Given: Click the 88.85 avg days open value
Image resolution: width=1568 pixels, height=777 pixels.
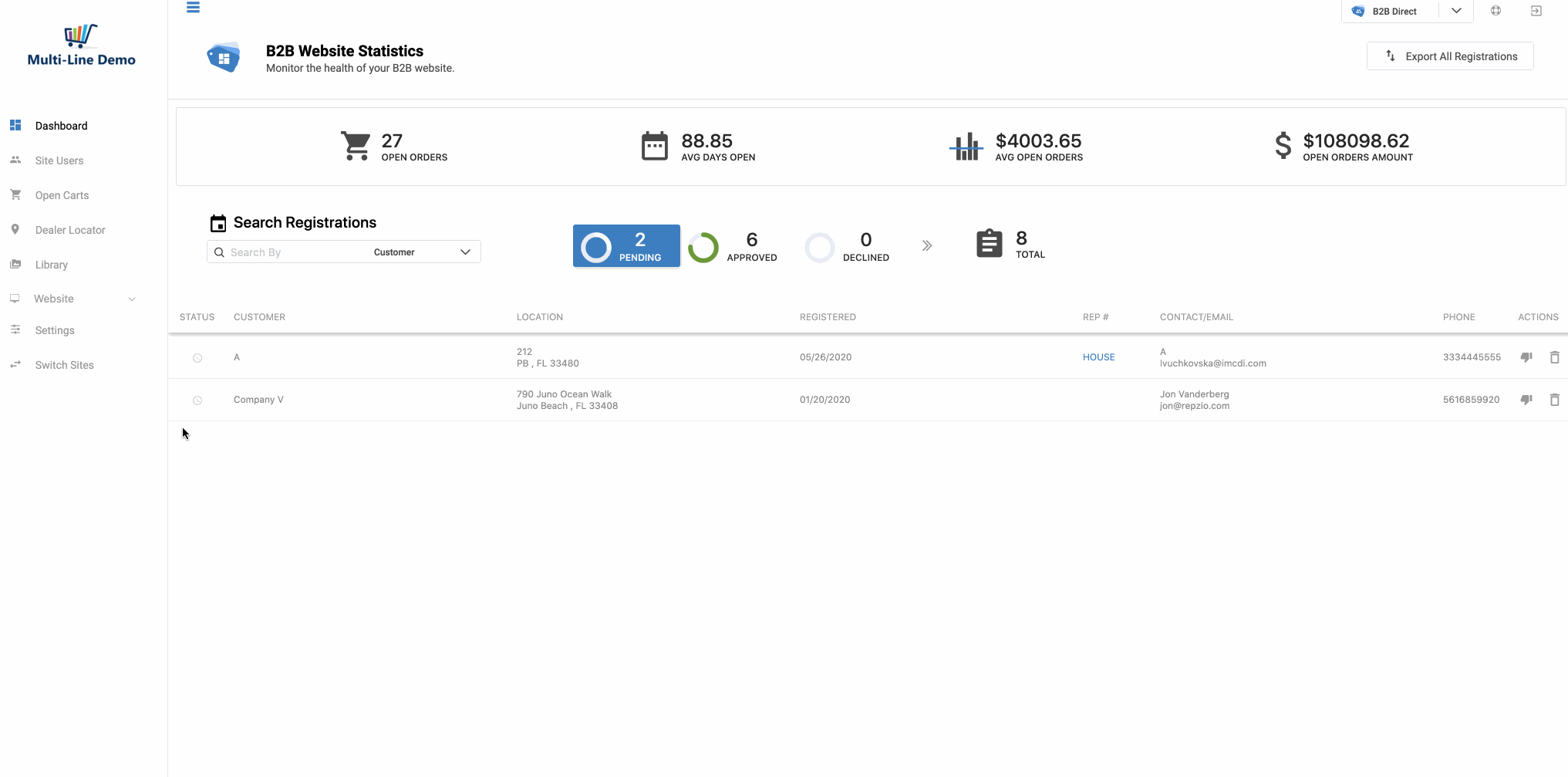Looking at the screenshot, I should click(x=706, y=141).
